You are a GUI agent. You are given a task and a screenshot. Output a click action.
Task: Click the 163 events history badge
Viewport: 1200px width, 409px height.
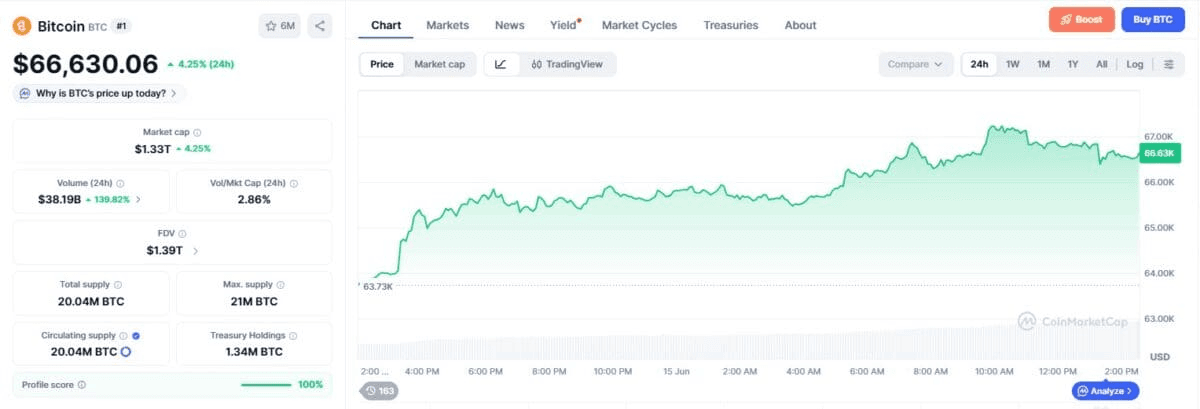click(x=380, y=391)
